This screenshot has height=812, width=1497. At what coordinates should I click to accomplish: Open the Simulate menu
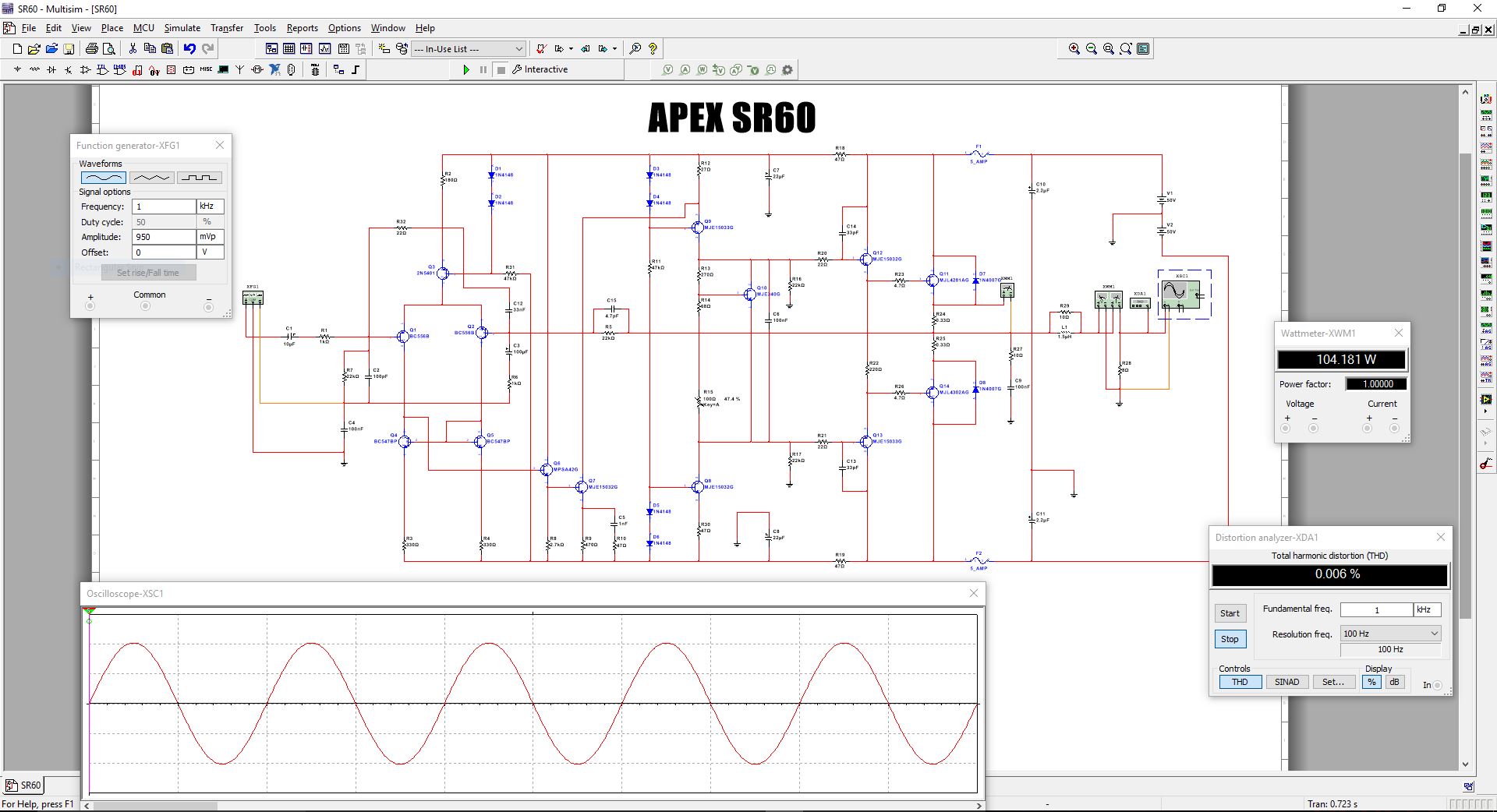tap(182, 28)
